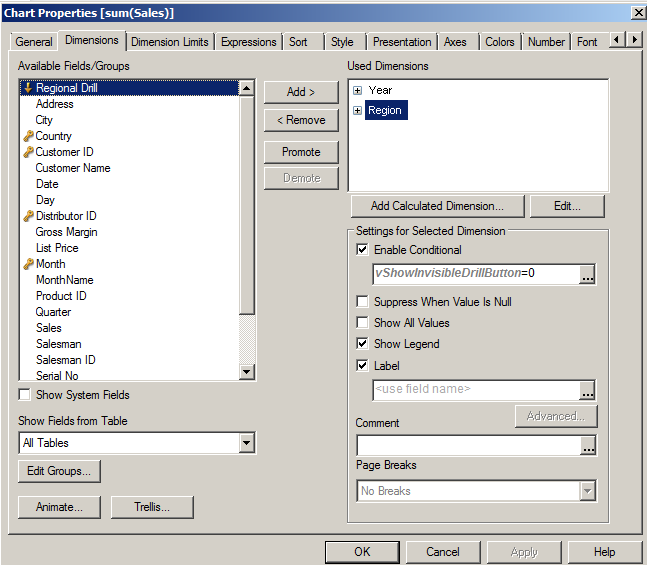Toggle the Show Legend checkbox
Viewport: 647px width, 565px height.
pos(362,343)
